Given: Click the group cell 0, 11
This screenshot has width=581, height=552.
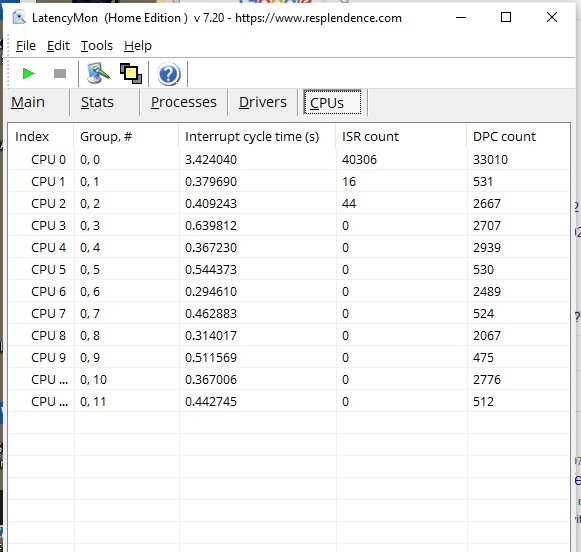Looking at the screenshot, I should [x=93, y=402].
